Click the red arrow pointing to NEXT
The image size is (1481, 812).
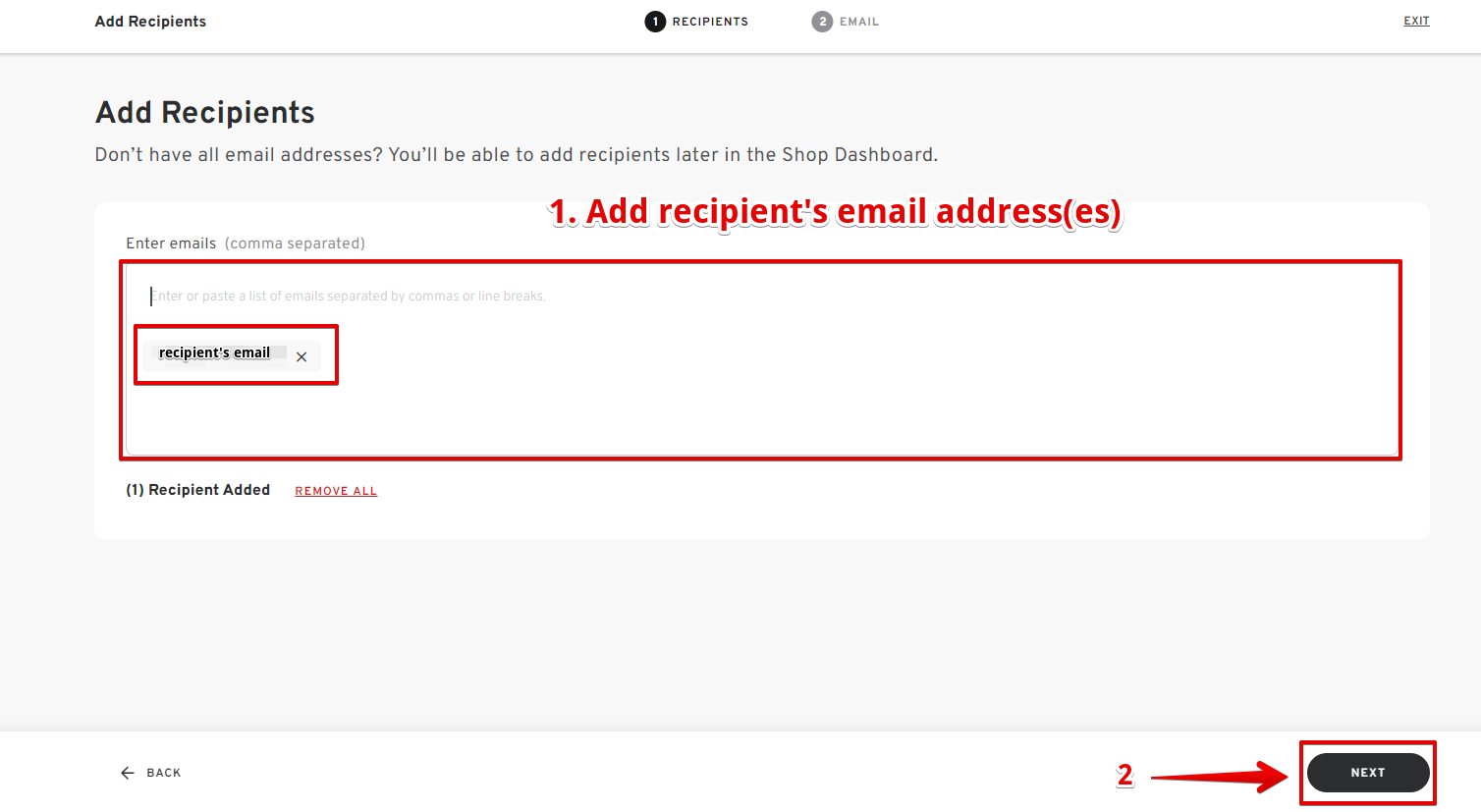click(x=1220, y=777)
